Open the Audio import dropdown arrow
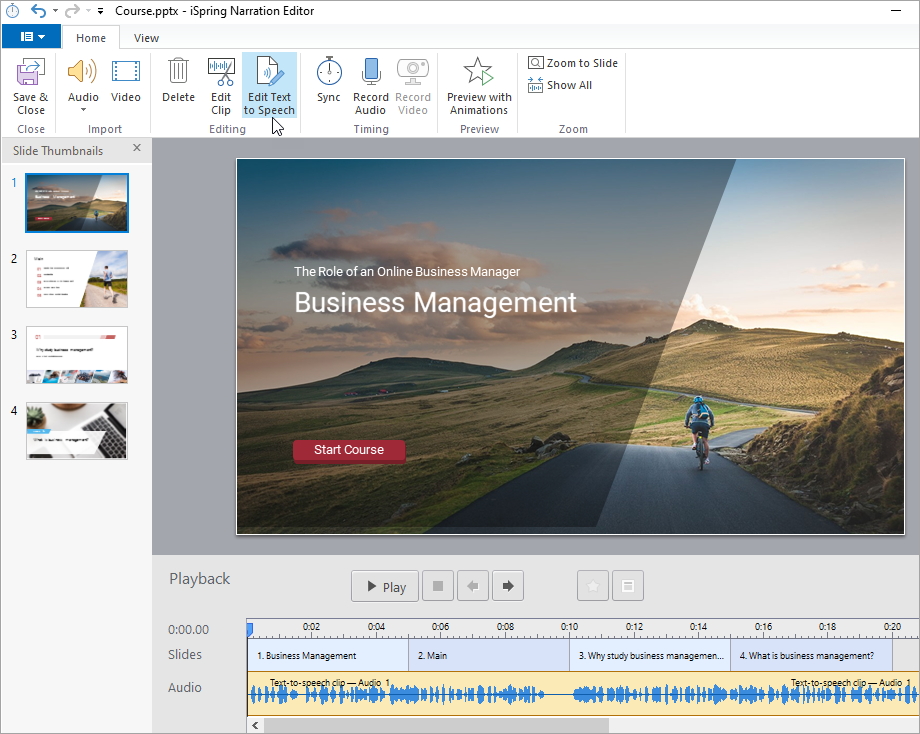 click(x=83, y=110)
